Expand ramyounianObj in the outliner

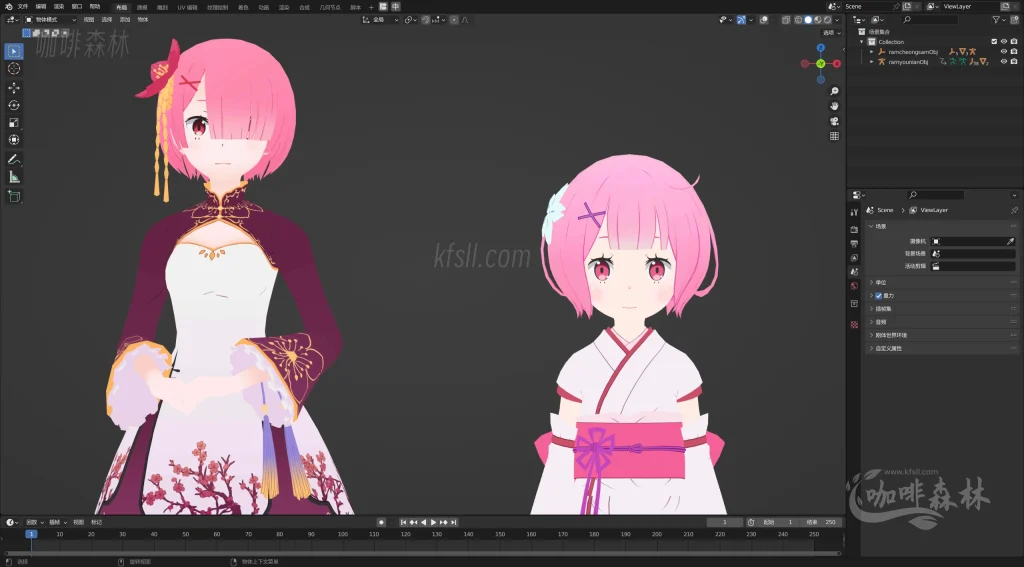[872, 61]
